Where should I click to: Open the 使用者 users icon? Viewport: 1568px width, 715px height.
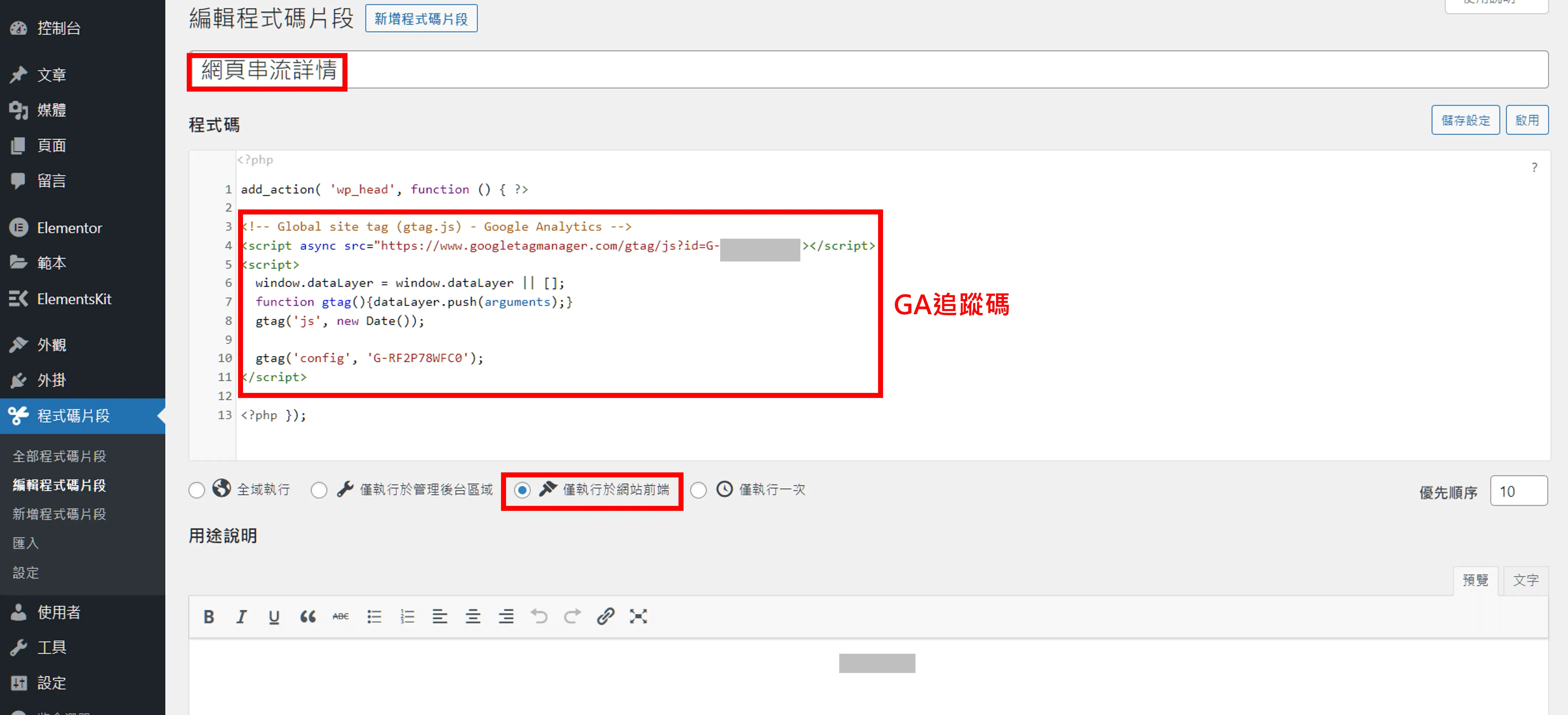click(19, 612)
